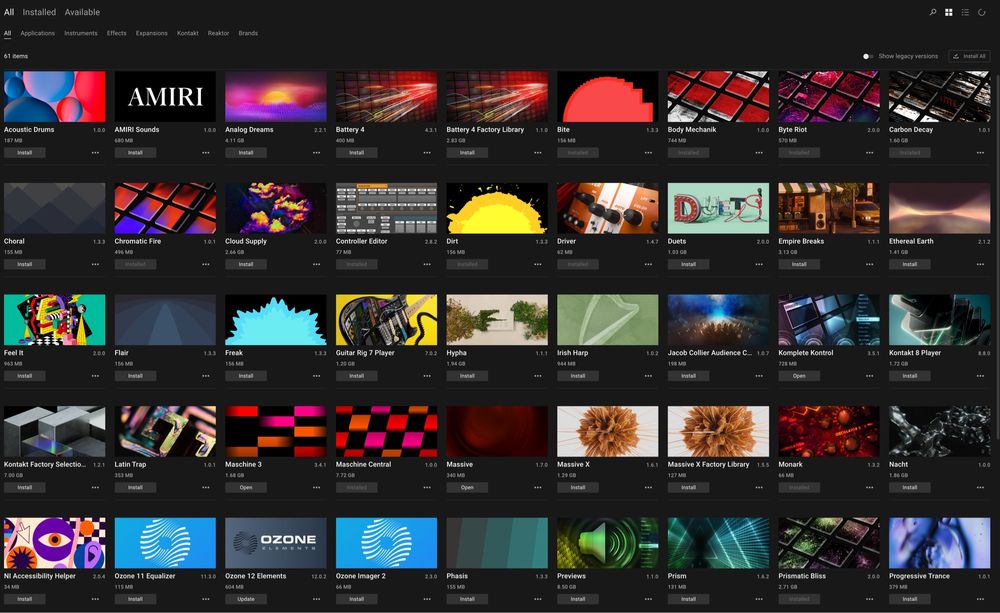1000x613 pixels.
Task: Open more options for Choral
Action: pos(95,265)
